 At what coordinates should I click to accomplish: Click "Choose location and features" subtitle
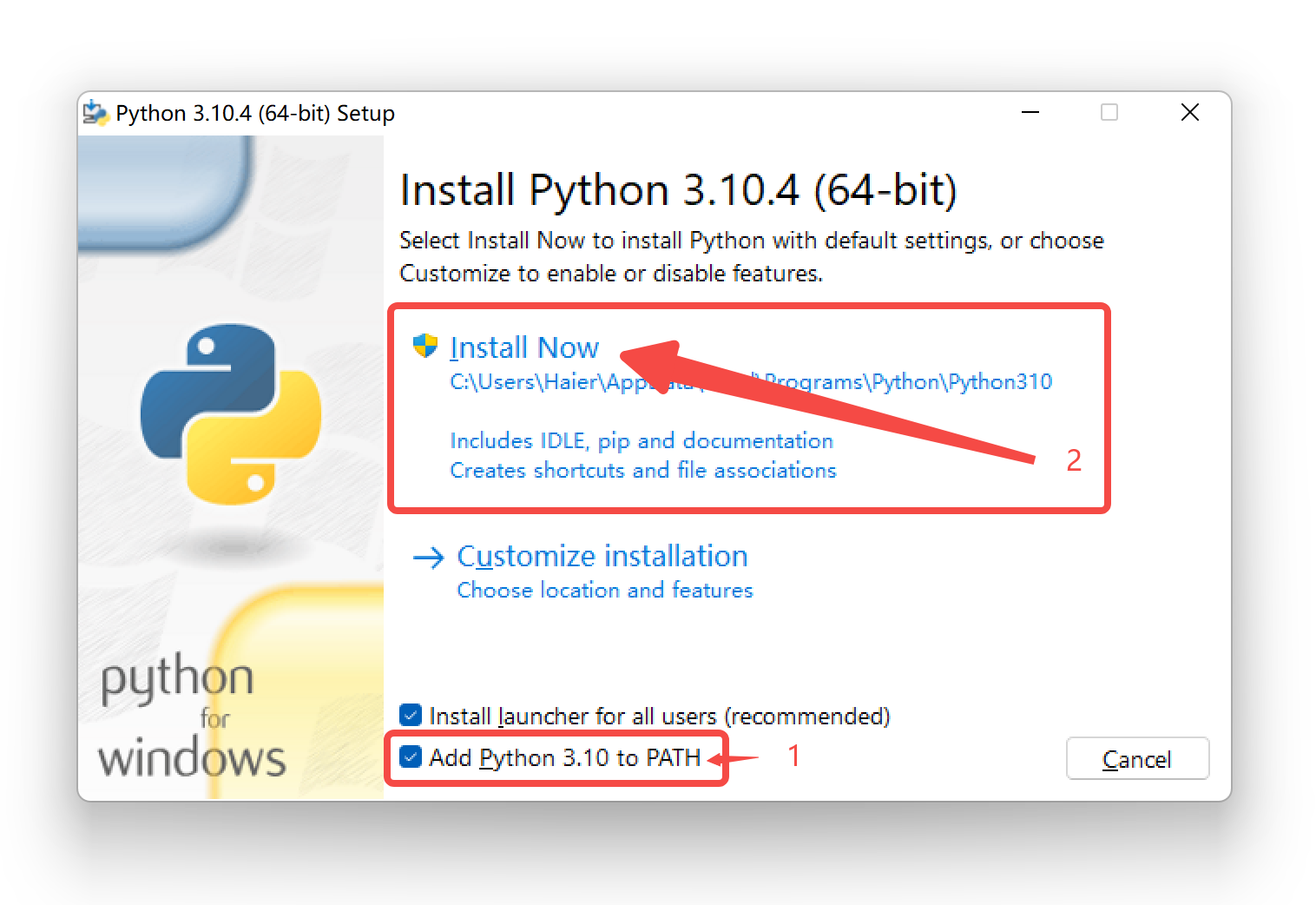click(604, 591)
